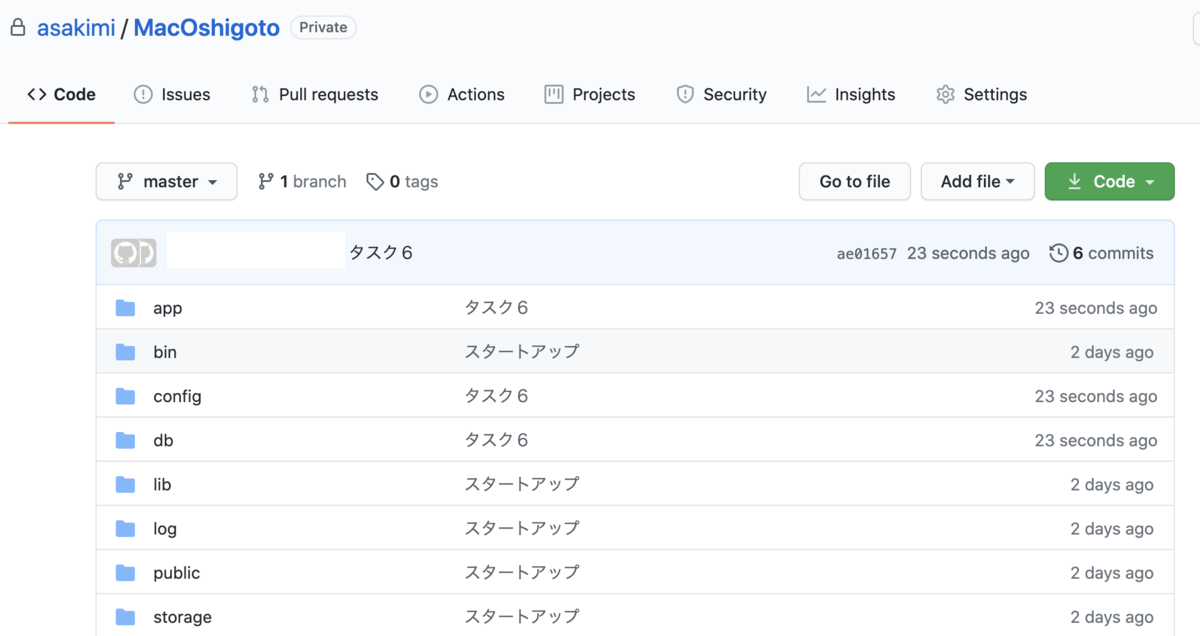Open the asakimi profile link
Image resolution: width=1200 pixels, height=636 pixels.
(x=76, y=27)
